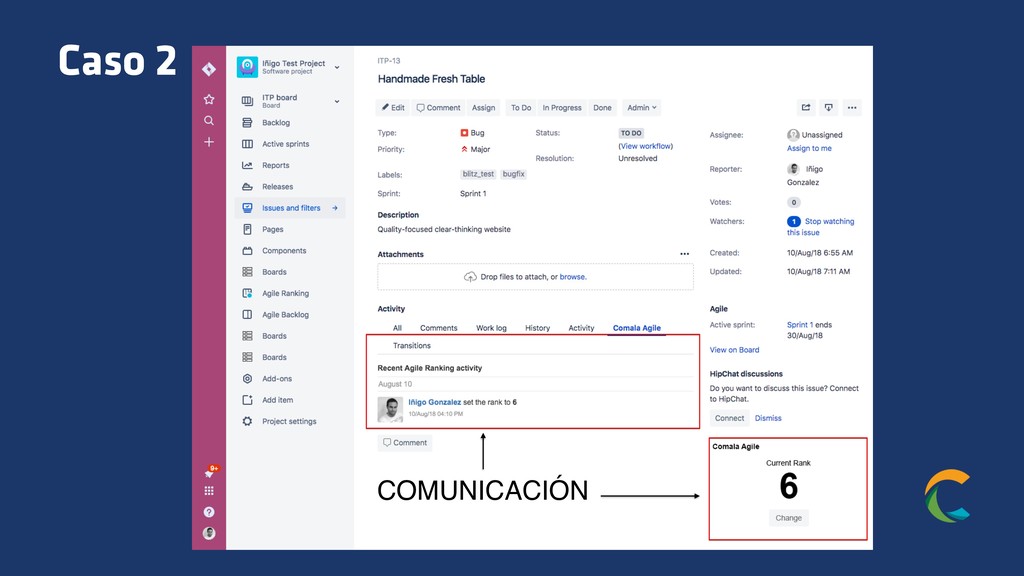This screenshot has height=576, width=1024.
Task: Click the View on Board link
Action: tap(734, 350)
